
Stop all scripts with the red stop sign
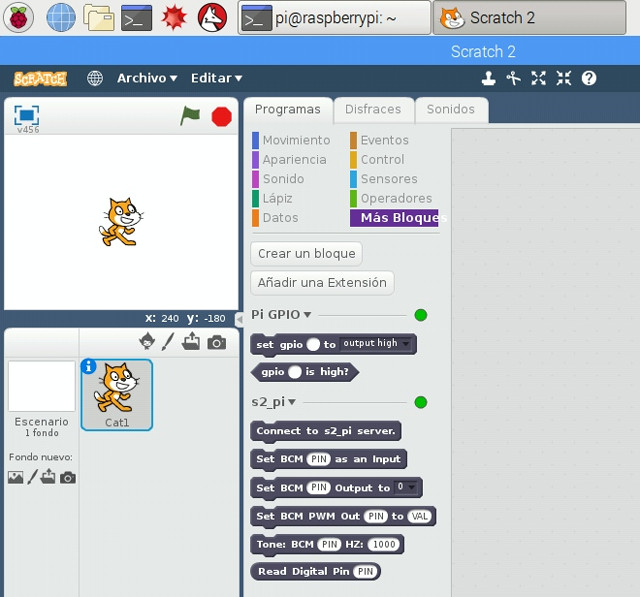[222, 116]
